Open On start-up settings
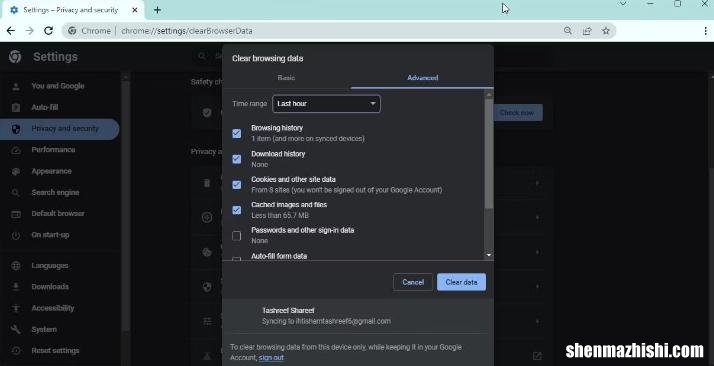Screen dimensions: 714x366 pos(50,234)
